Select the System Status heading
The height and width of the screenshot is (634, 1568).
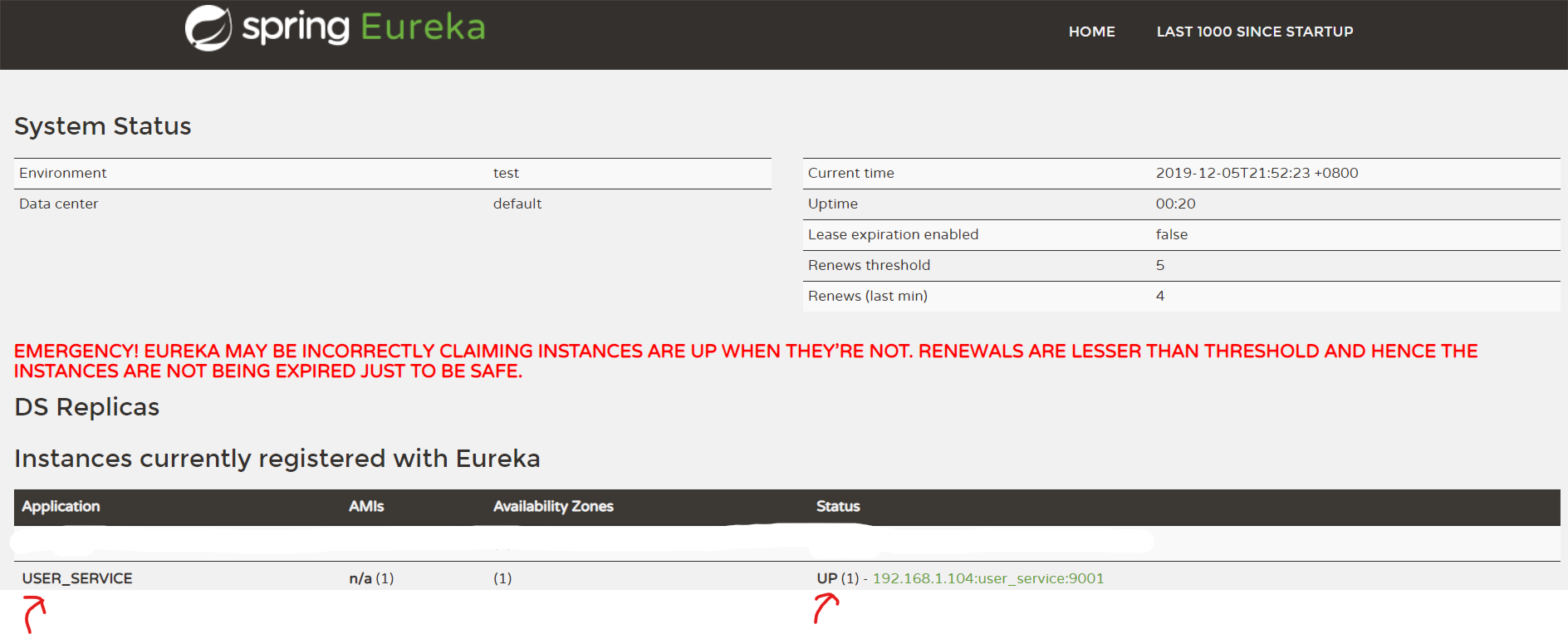click(103, 126)
